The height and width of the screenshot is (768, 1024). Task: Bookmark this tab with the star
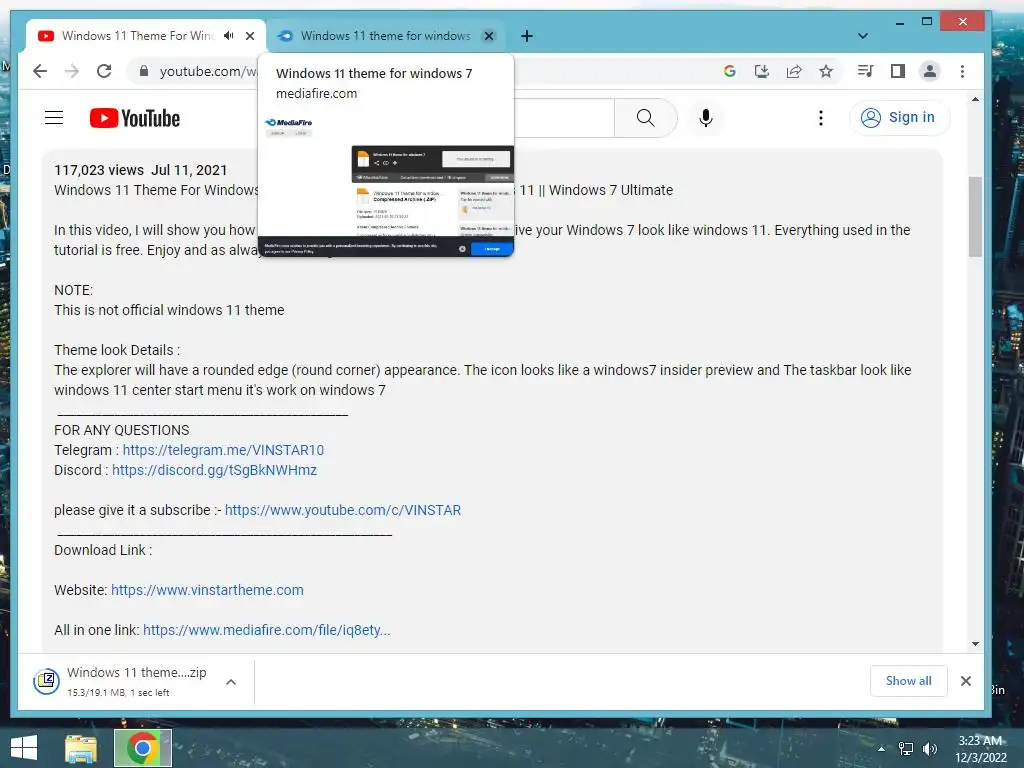pos(826,71)
